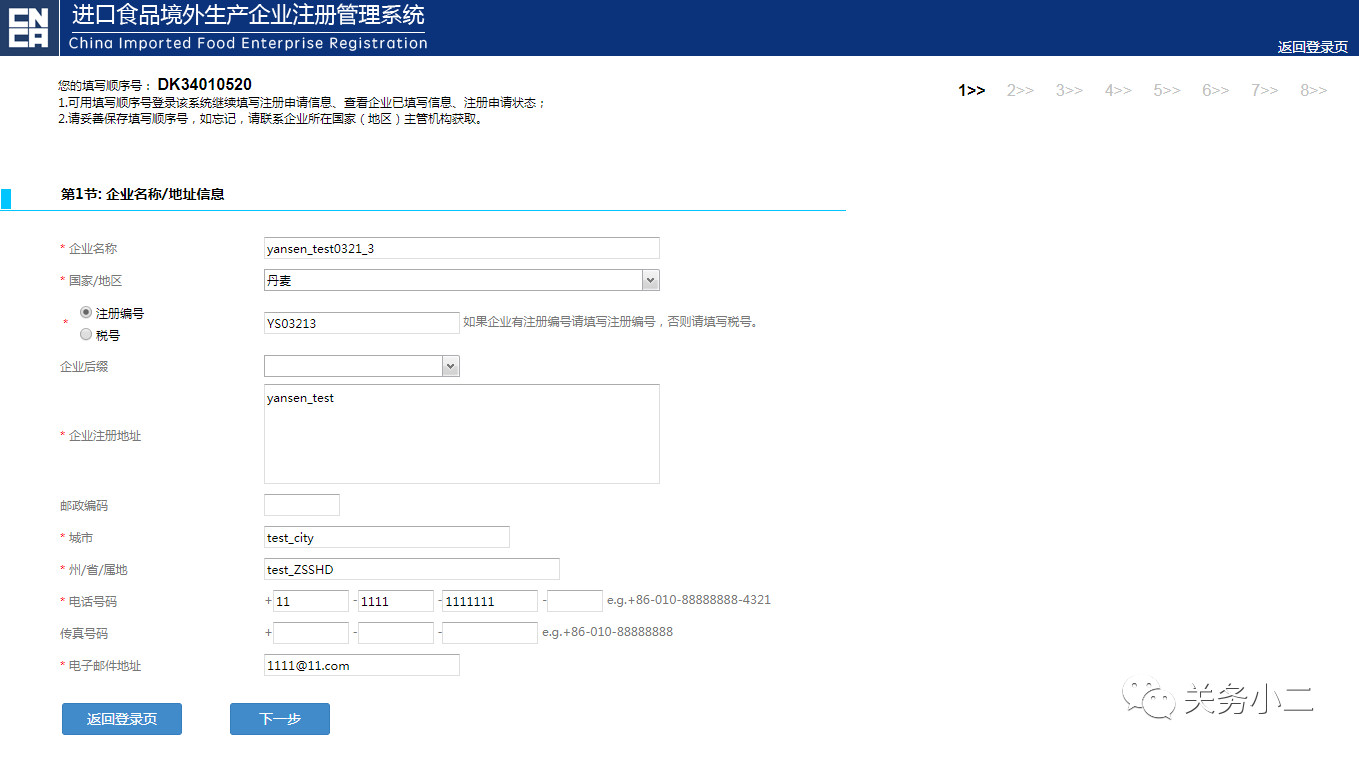Screen dimensions: 1359x759
Task: Jump to step 5>> in progress bar
Action: 1166,90
